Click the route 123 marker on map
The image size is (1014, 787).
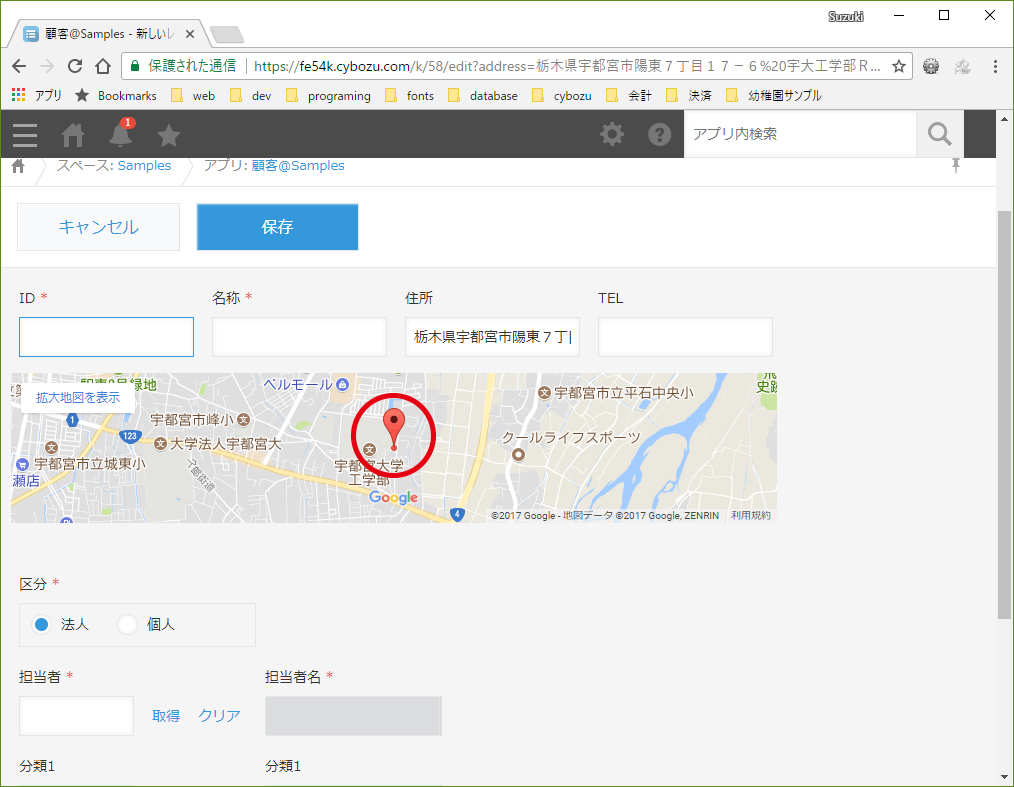click(x=130, y=436)
